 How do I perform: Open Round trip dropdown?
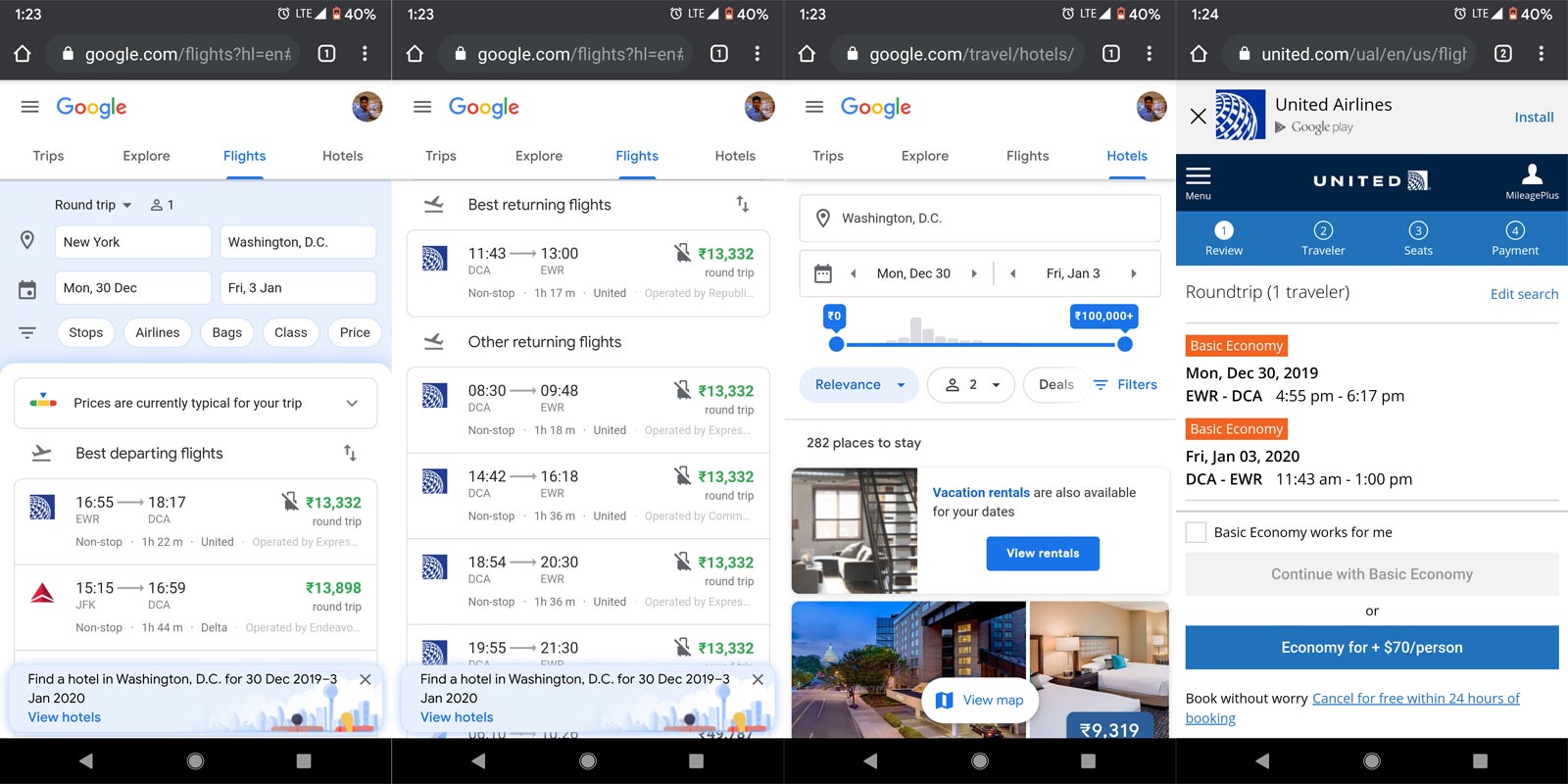pyautogui.click(x=93, y=205)
